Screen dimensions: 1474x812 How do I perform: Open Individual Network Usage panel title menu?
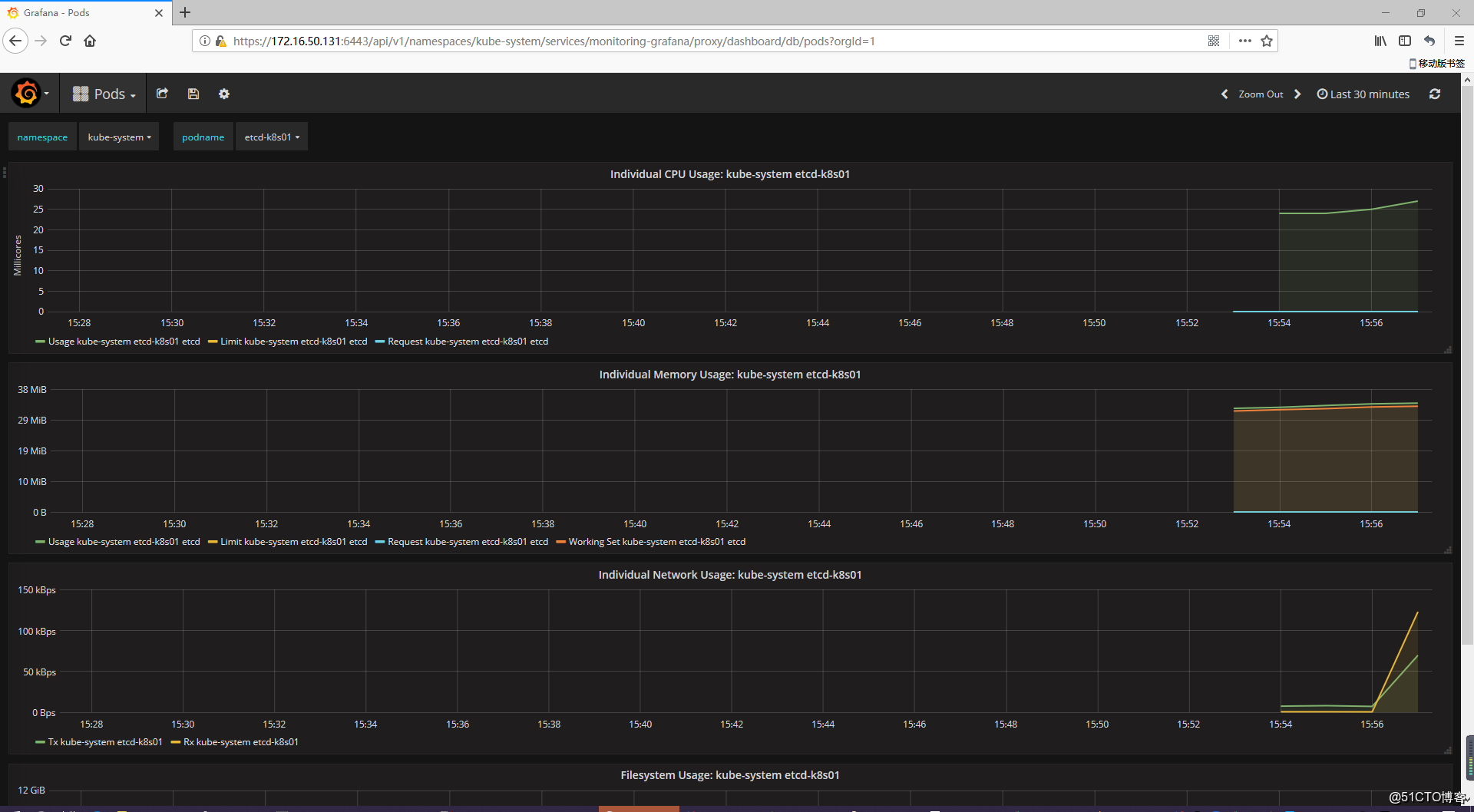coord(729,575)
